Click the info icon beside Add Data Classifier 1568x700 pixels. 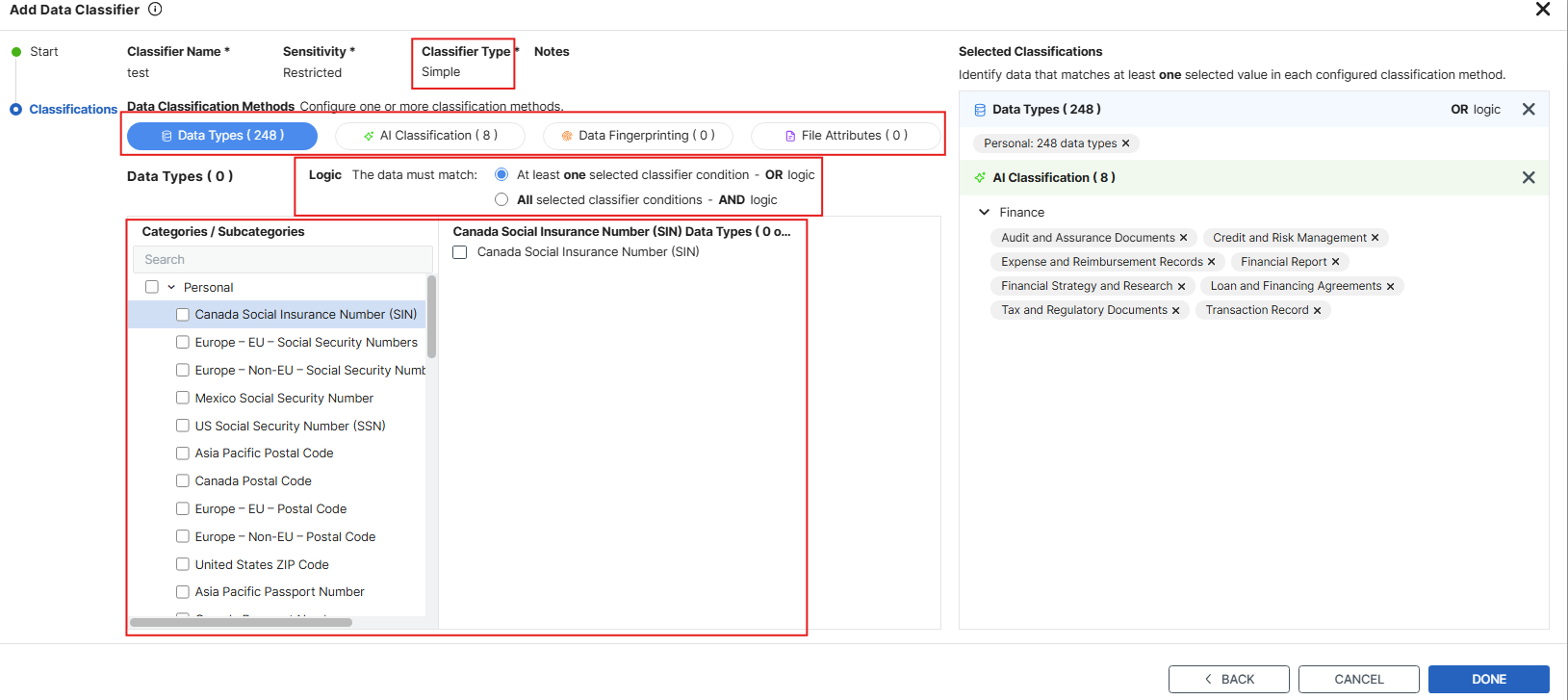click(x=155, y=10)
